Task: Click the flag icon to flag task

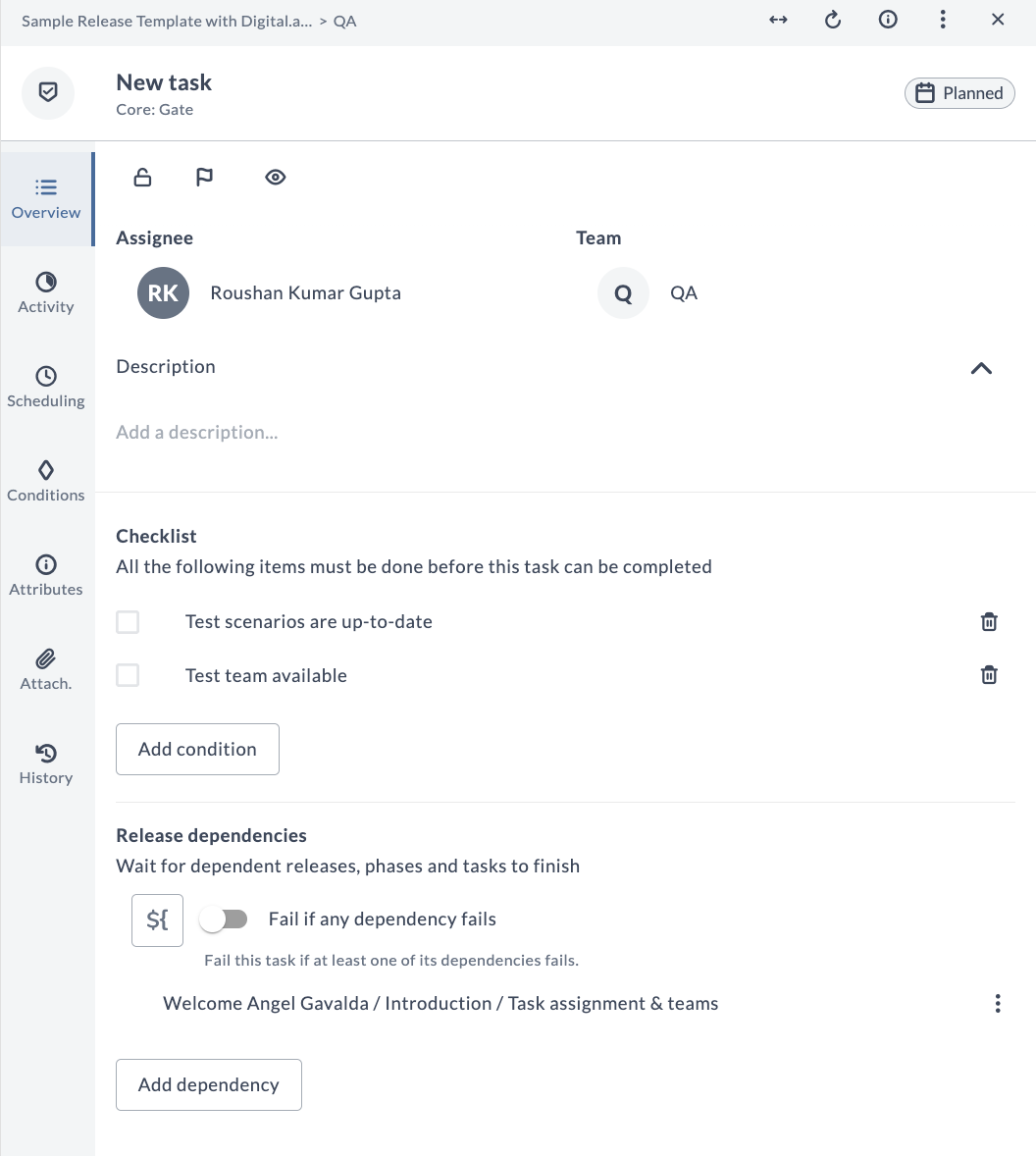Action: 204,177
